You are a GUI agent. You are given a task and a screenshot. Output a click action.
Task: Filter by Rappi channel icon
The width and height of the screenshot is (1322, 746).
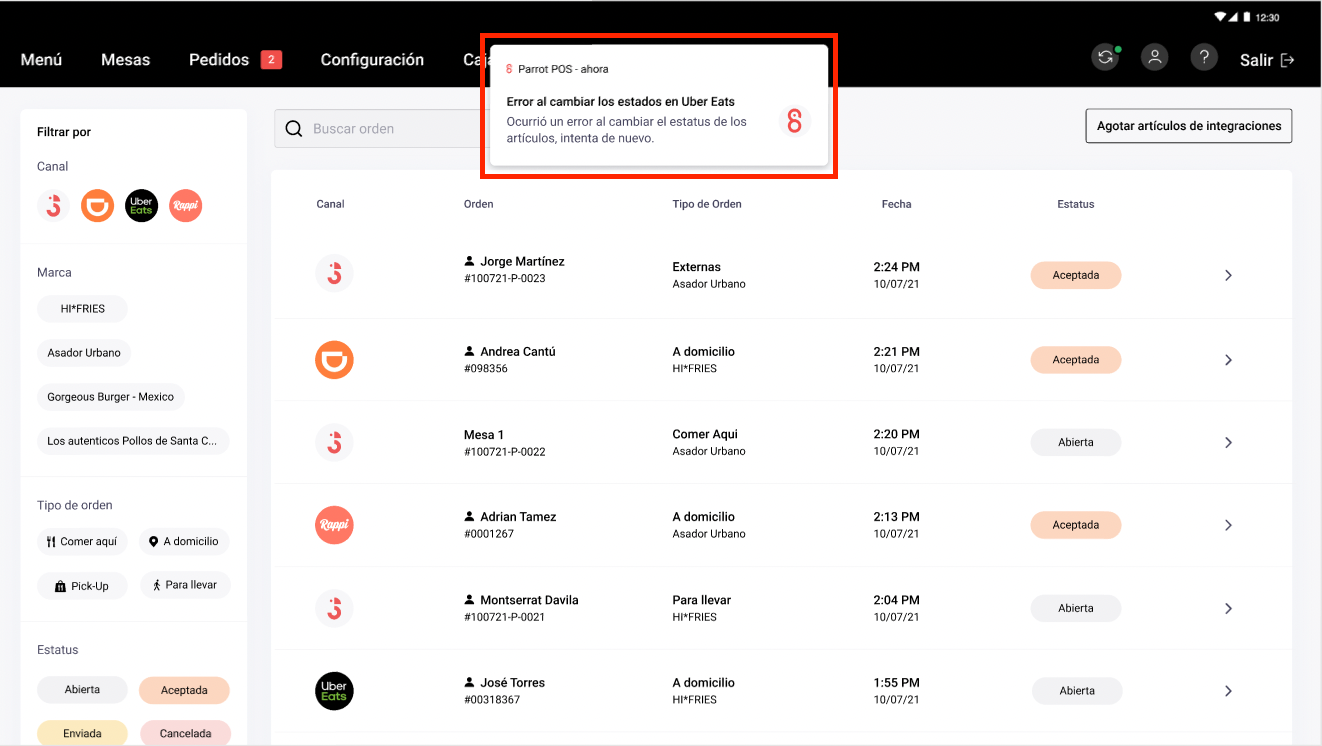(x=185, y=206)
